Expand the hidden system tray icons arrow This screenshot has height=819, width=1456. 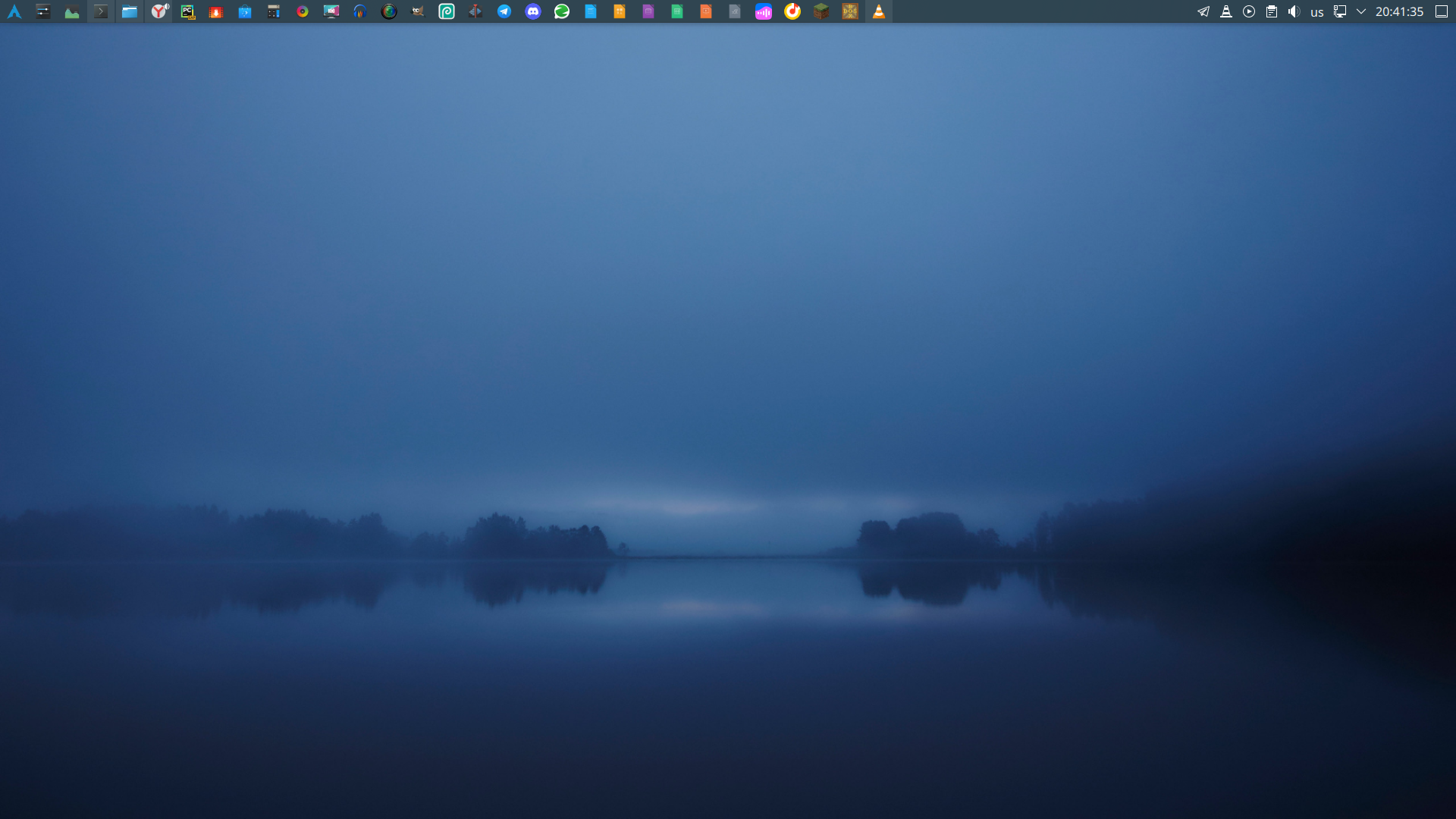click(x=1361, y=11)
